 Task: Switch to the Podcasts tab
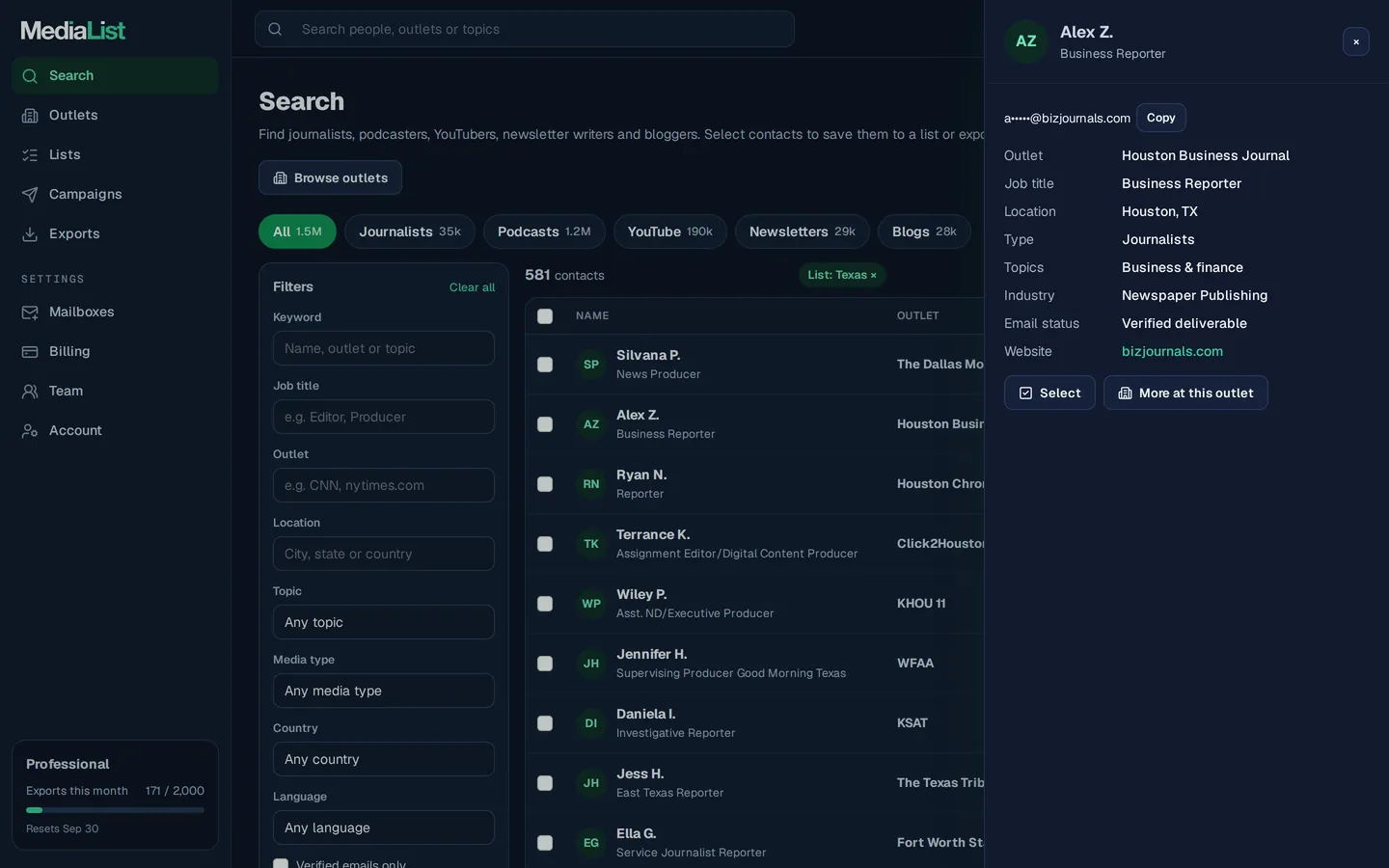coord(544,231)
